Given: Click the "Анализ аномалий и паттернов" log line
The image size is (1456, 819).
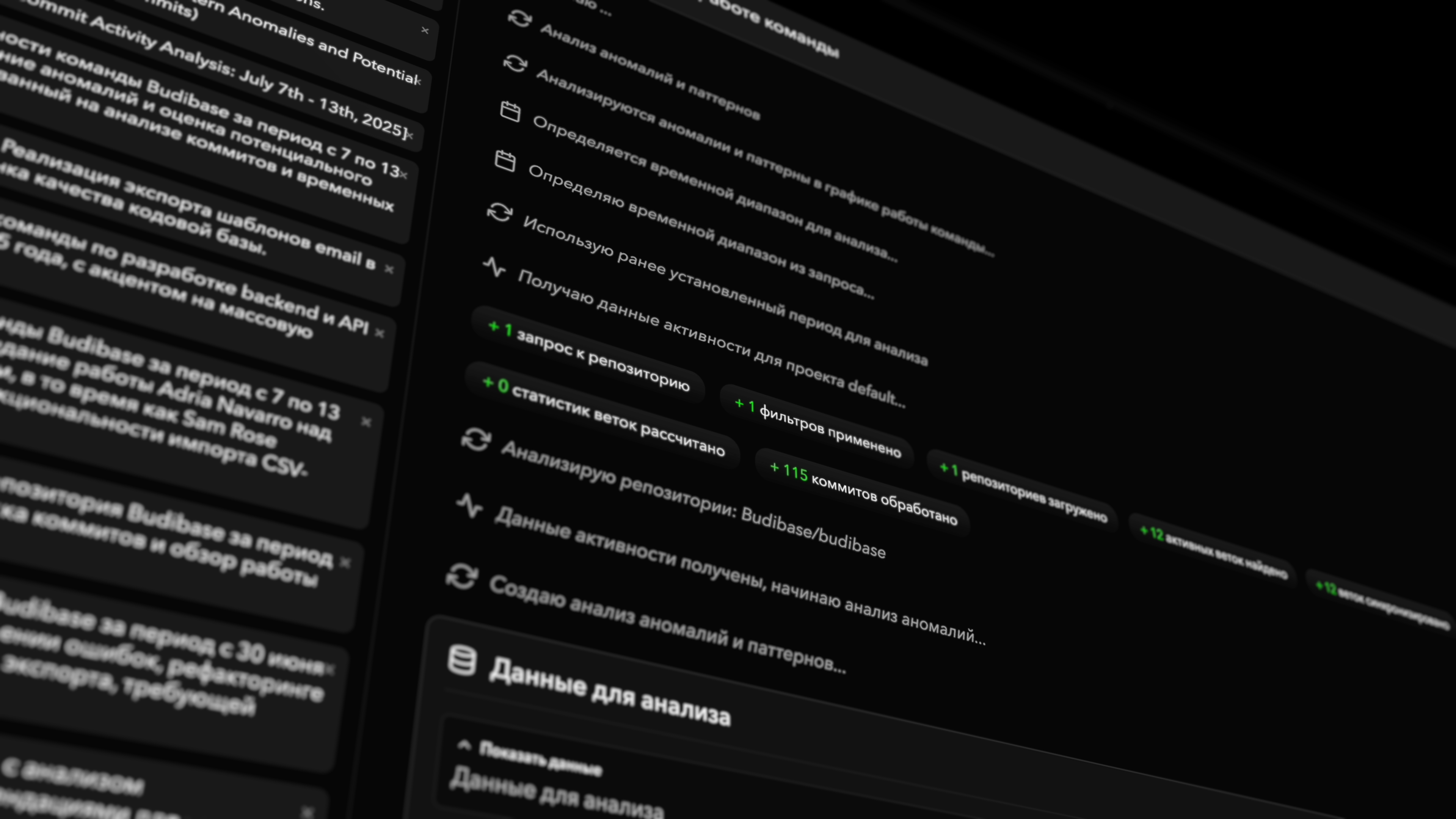Looking at the screenshot, I should pyautogui.click(x=650, y=72).
